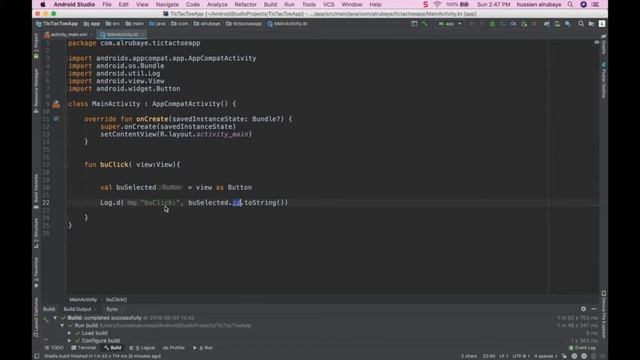Click TicTacToeApp in navigation breadcrumb
640x360 pixels.
57,24
